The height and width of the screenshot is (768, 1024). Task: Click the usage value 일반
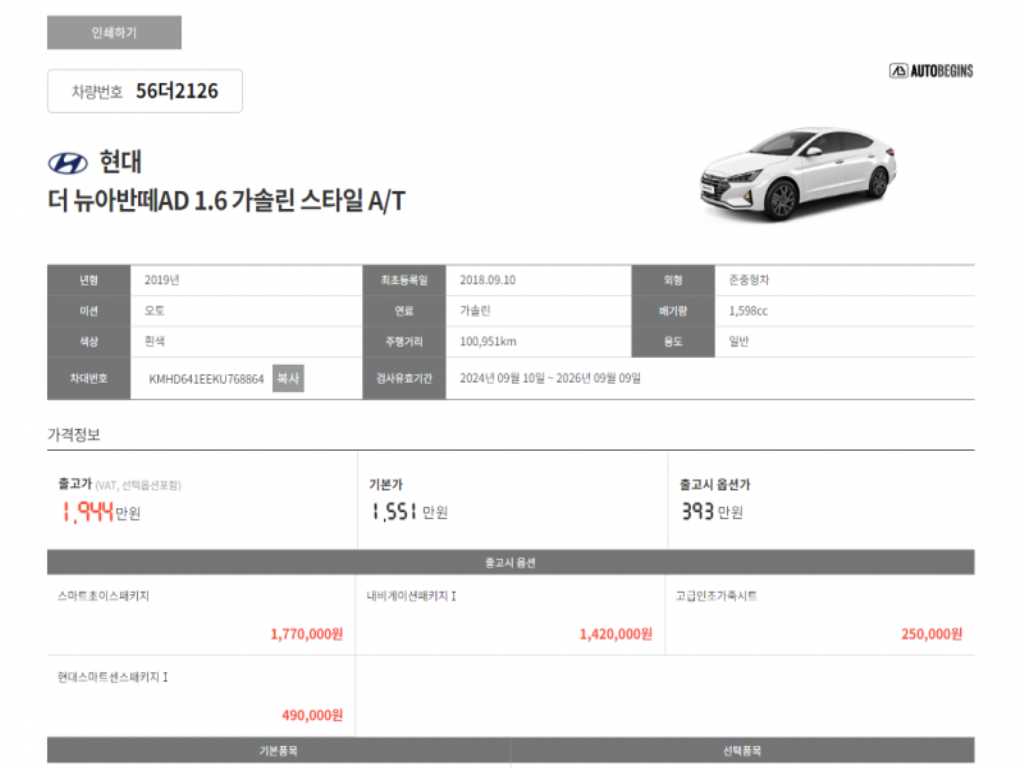(739, 342)
